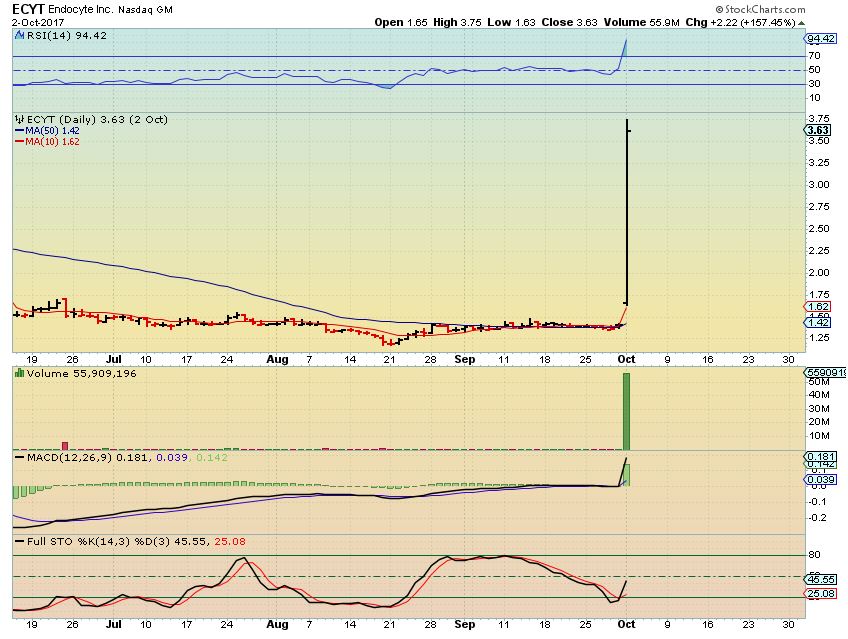Click the 80 level label on stochastic axis
This screenshot has height=639, width=848.
[x=814, y=555]
